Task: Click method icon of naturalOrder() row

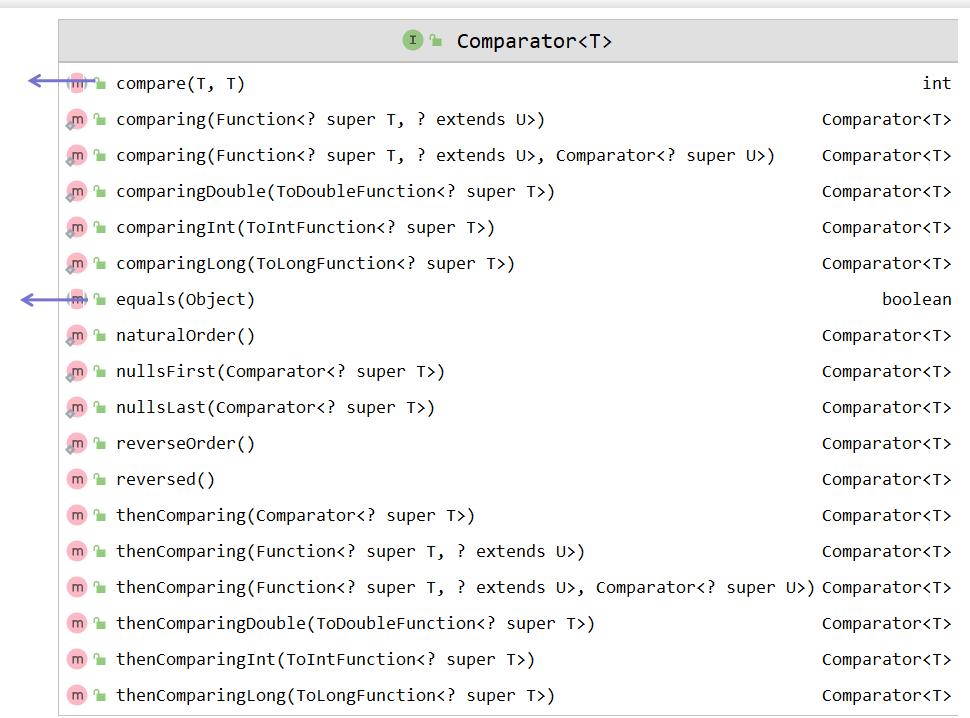Action: pyautogui.click(x=77, y=335)
